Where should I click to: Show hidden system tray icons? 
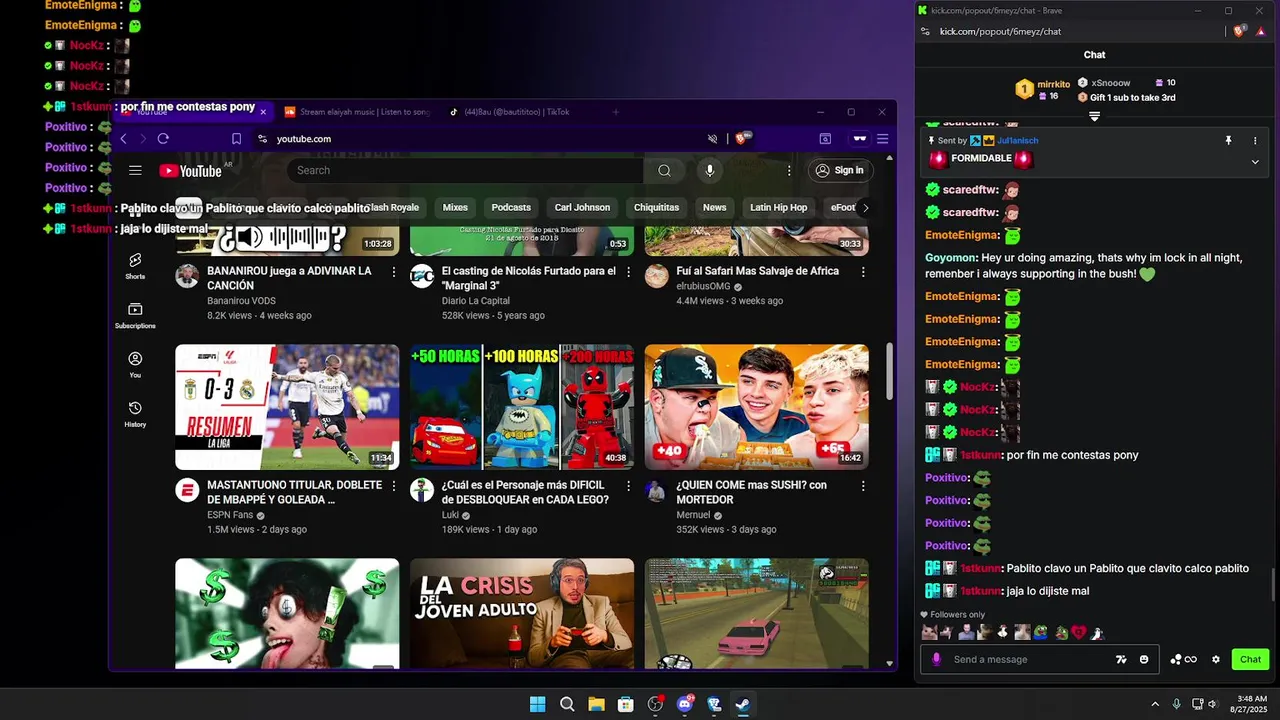click(1155, 704)
